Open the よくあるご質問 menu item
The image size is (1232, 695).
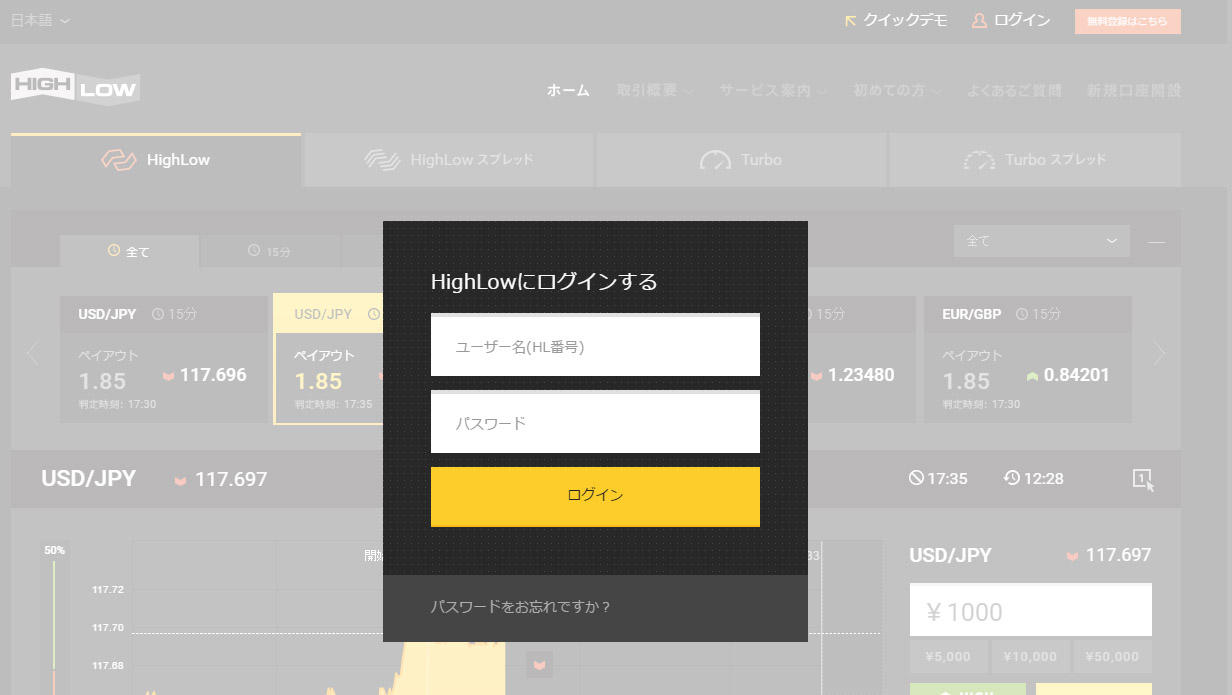click(x=1014, y=90)
